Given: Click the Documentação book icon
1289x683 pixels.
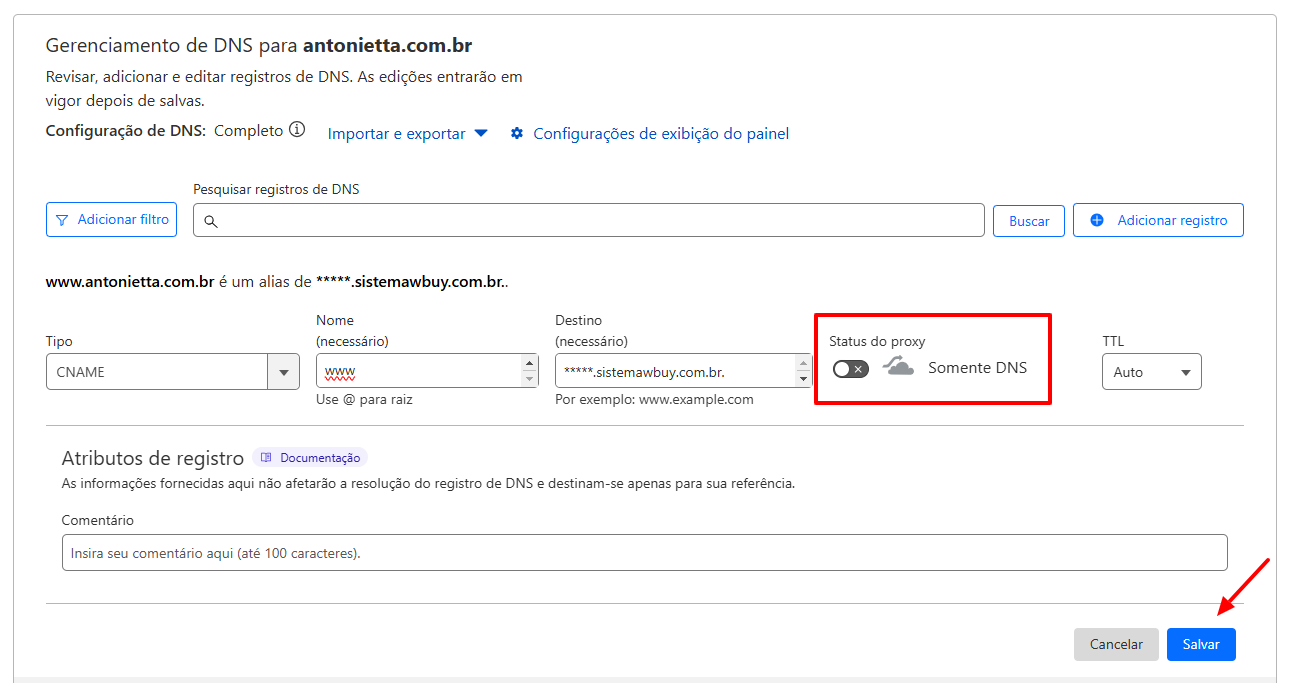Looking at the screenshot, I should tap(266, 458).
